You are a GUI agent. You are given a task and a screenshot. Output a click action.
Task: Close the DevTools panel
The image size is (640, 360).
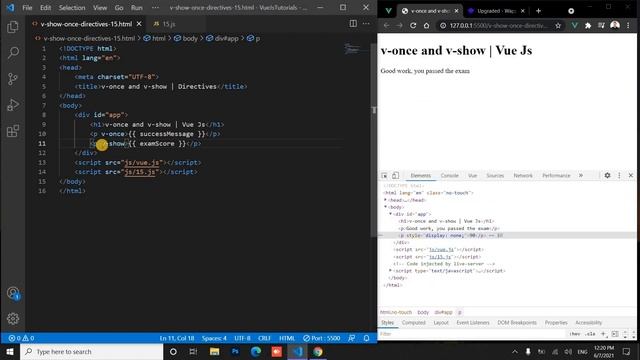coord(631,175)
